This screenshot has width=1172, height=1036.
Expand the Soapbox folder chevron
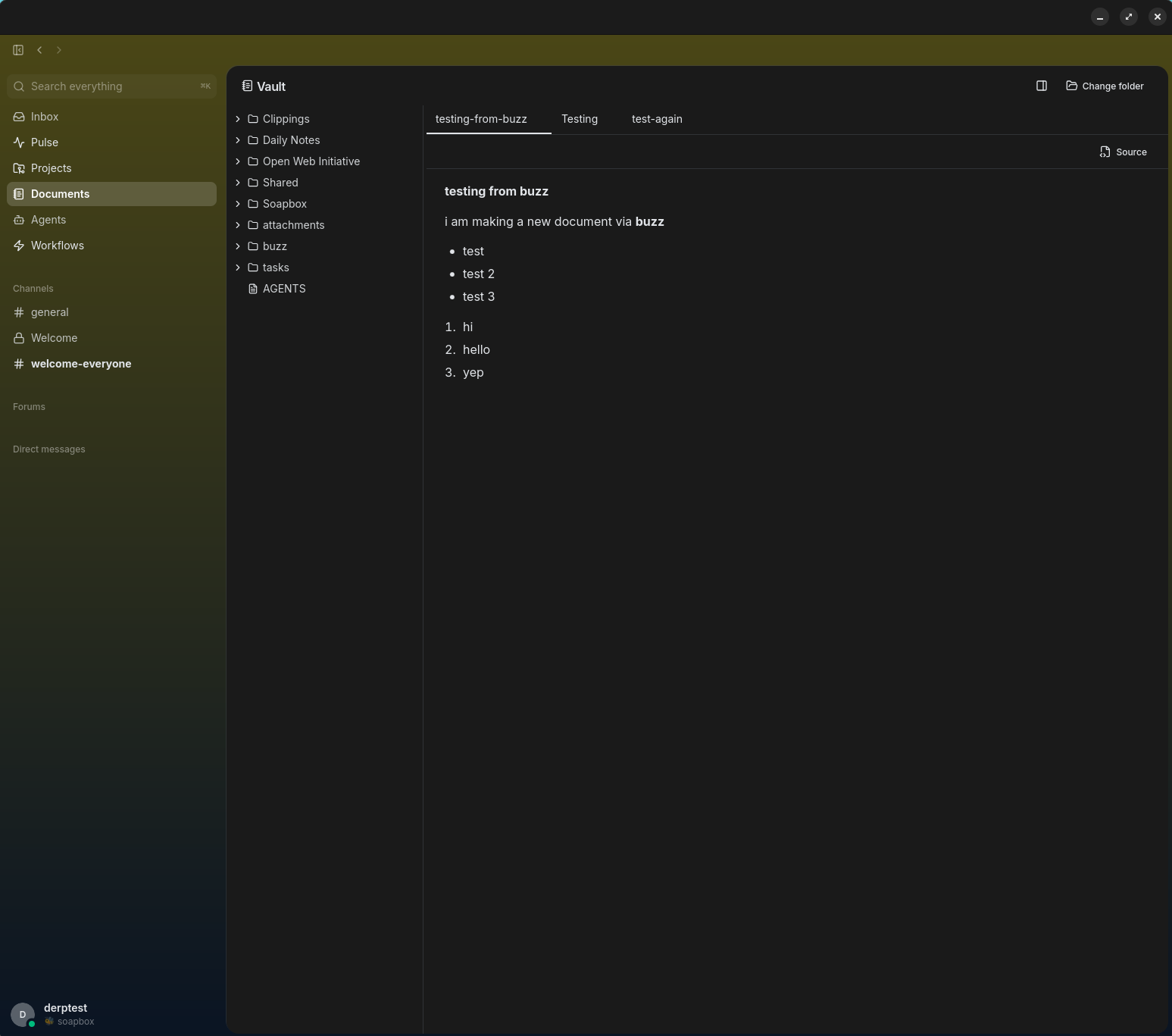click(238, 204)
